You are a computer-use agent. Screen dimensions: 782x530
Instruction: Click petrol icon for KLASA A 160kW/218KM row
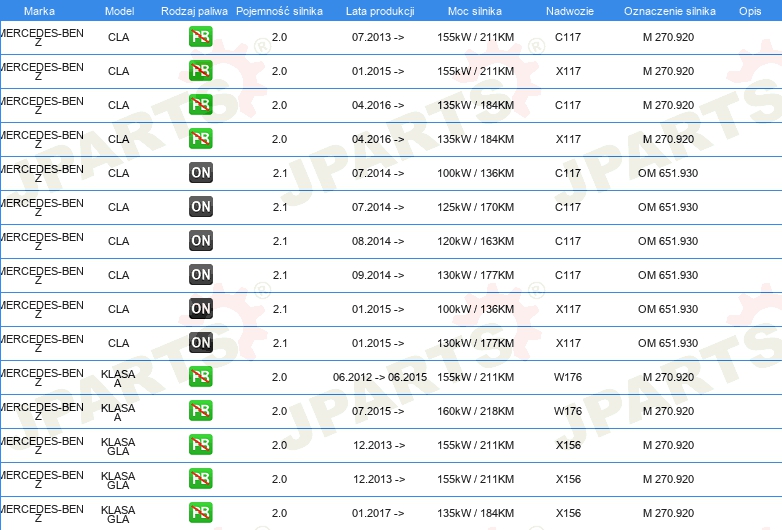(200, 411)
